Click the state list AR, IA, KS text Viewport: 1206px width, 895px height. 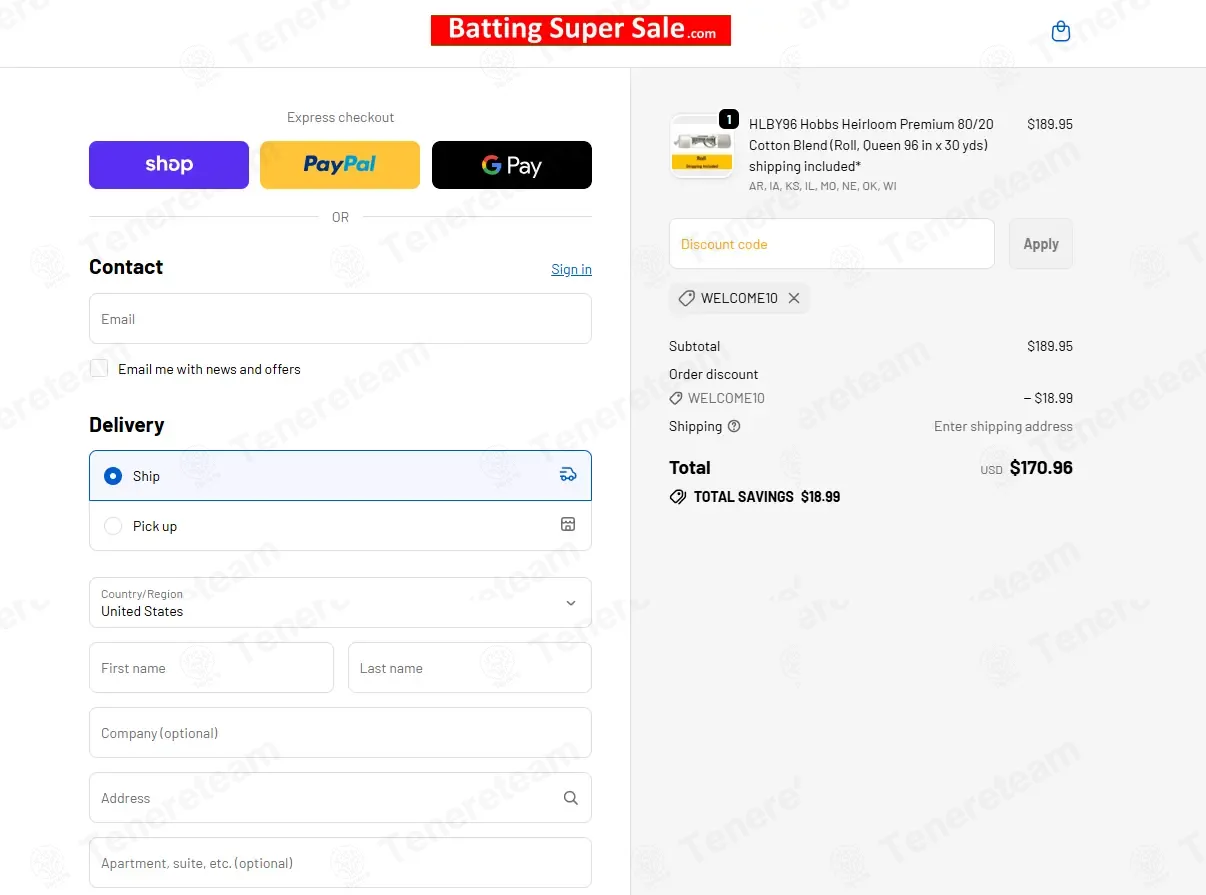[x=823, y=186]
